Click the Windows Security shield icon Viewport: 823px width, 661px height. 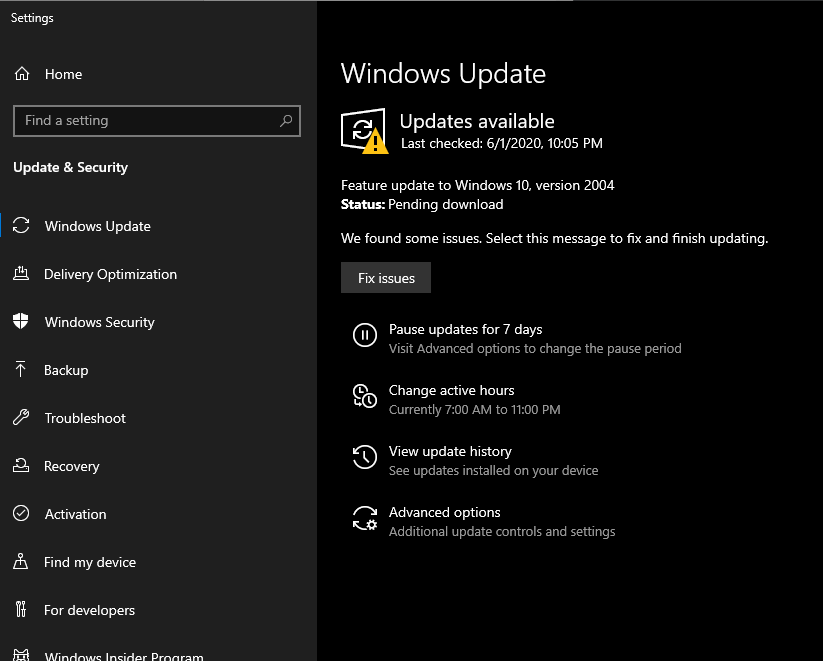[x=20, y=321]
